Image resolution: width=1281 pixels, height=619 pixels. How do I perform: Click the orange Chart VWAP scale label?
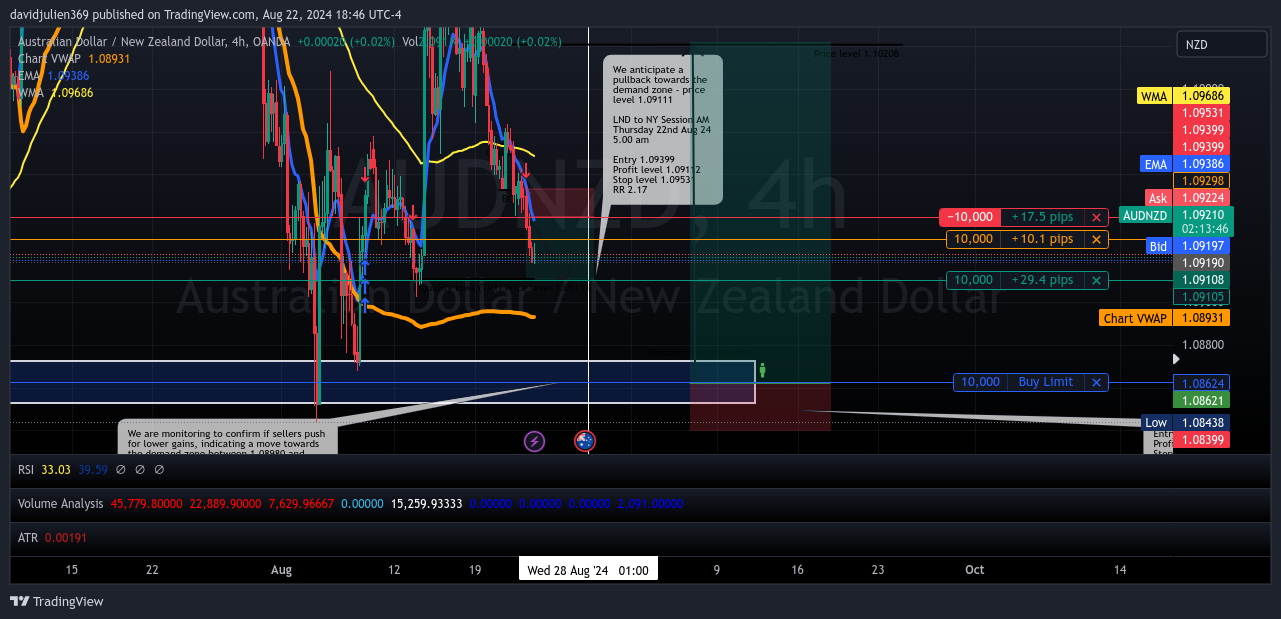(x=1134, y=318)
